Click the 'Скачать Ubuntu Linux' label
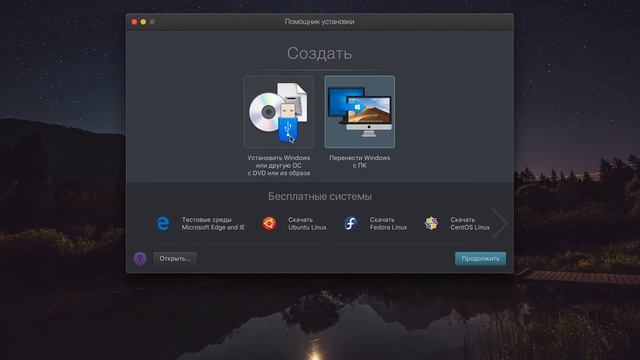 [x=307, y=224]
